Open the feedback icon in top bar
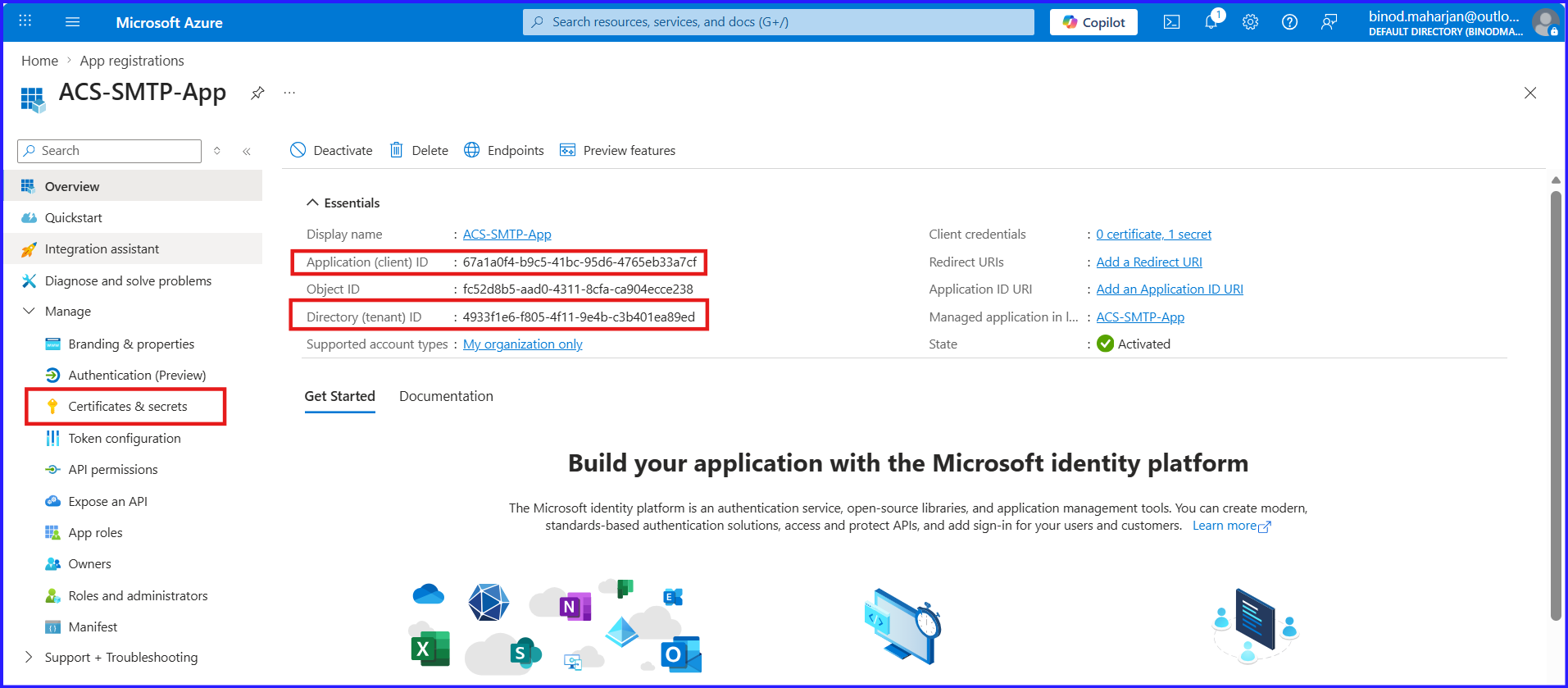Screen dimensions: 1568x688 (1329, 22)
